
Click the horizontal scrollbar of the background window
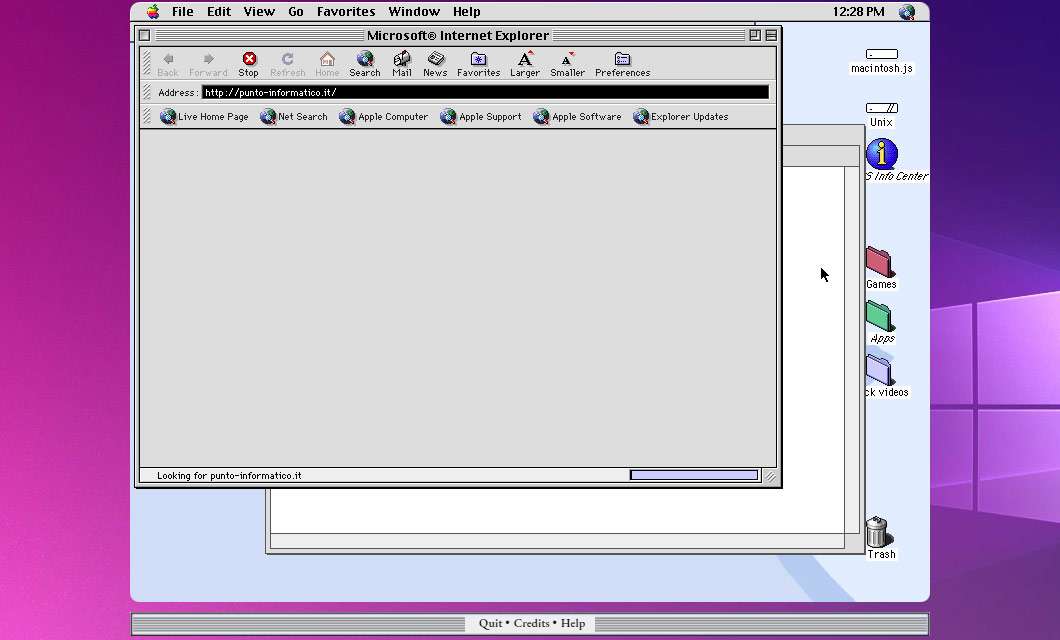(557, 541)
